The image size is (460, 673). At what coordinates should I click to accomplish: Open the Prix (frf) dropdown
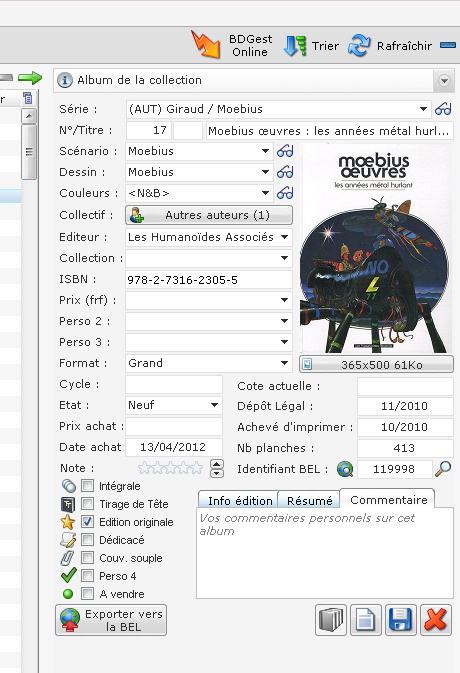point(284,300)
